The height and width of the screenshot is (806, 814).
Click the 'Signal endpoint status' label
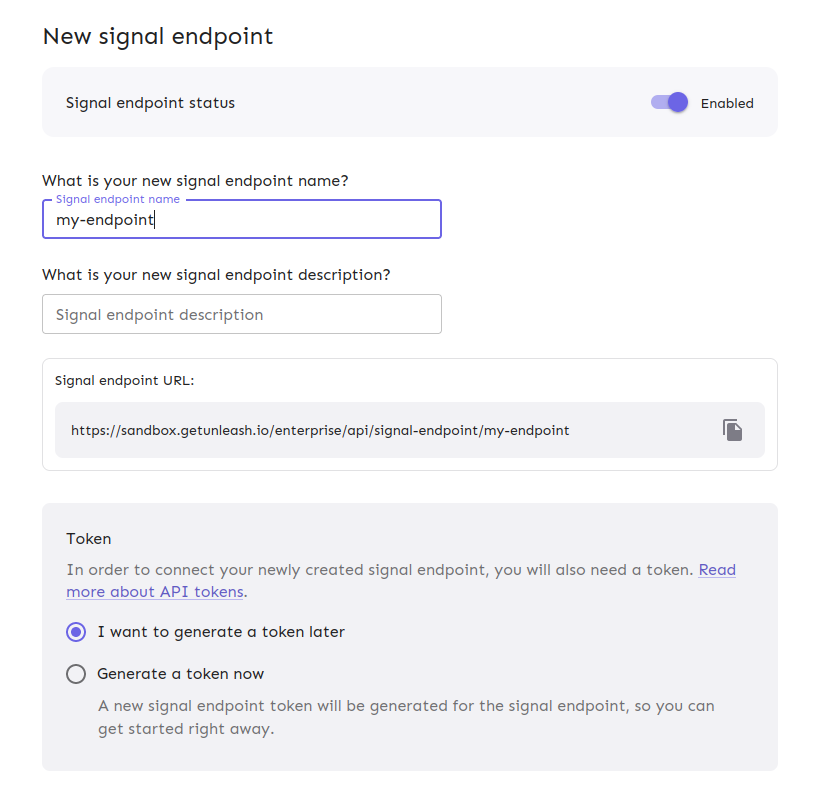click(150, 102)
